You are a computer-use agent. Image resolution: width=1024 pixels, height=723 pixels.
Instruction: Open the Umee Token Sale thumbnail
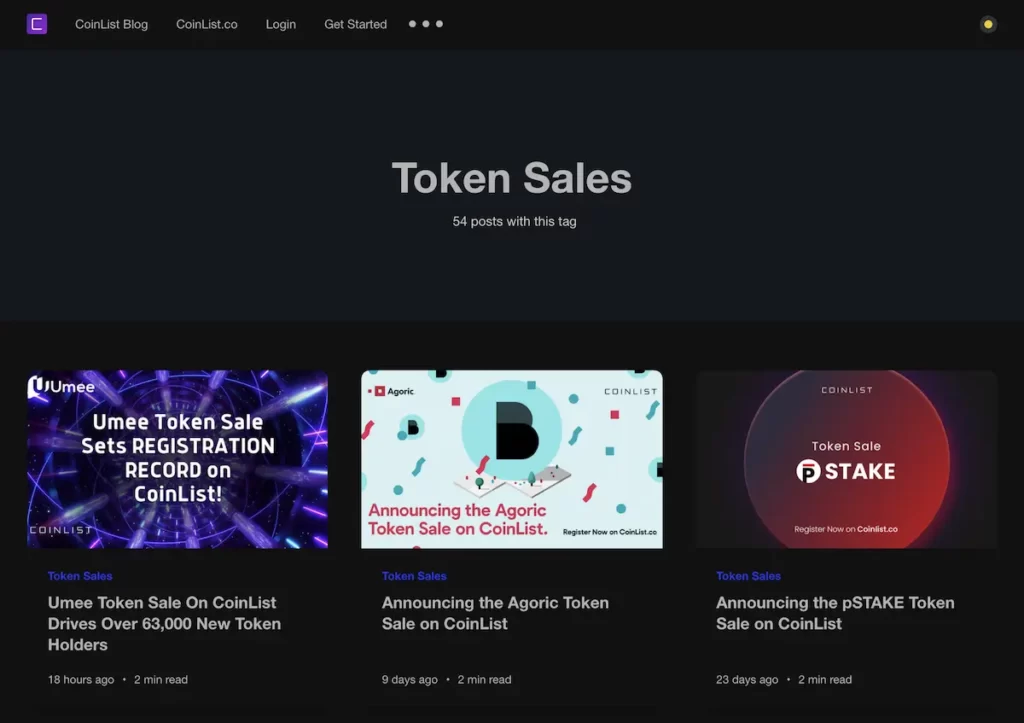(x=178, y=459)
